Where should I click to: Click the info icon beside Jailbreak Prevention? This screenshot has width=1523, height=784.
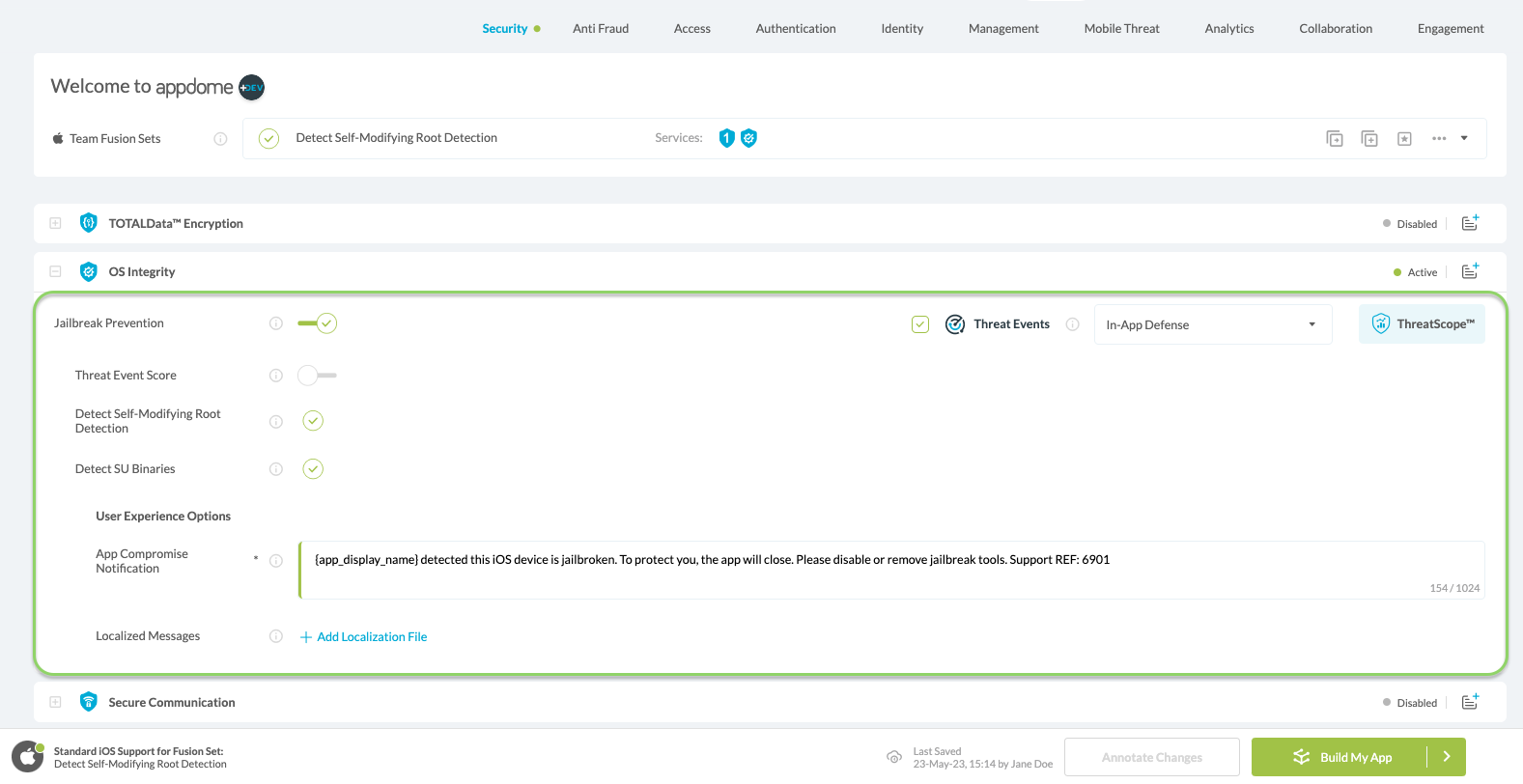276,323
